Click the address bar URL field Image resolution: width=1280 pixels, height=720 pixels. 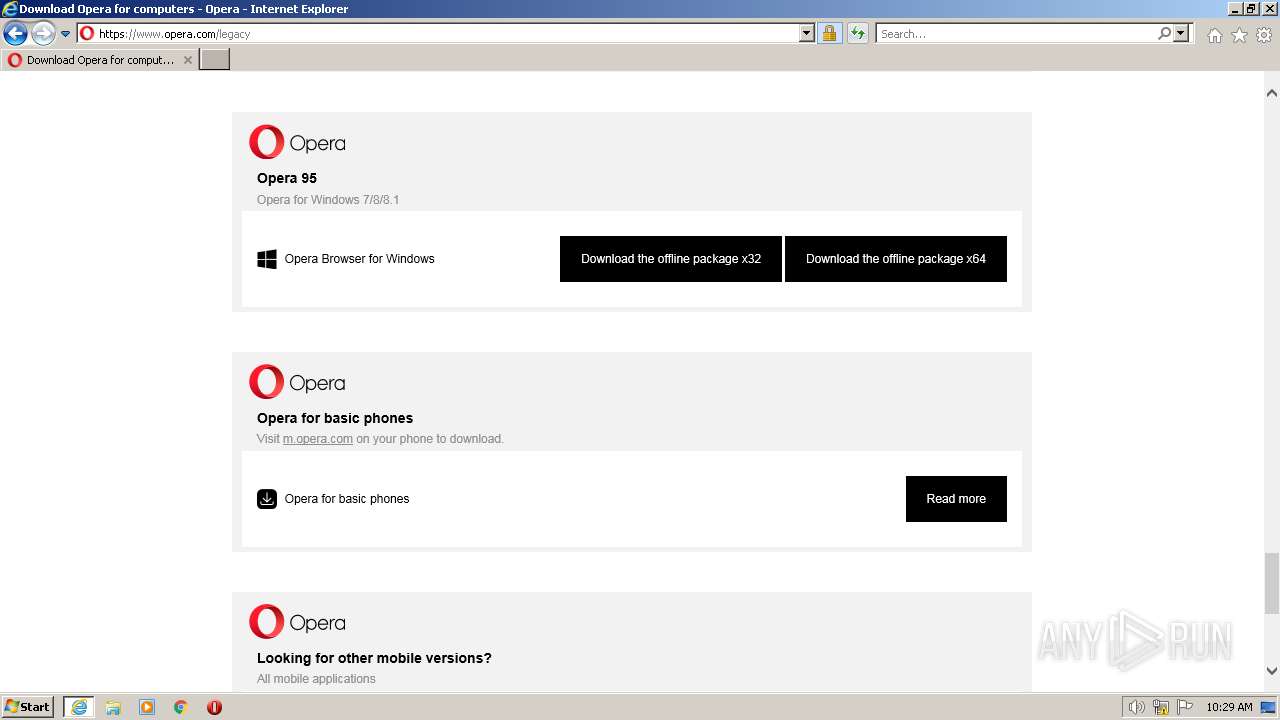437,34
